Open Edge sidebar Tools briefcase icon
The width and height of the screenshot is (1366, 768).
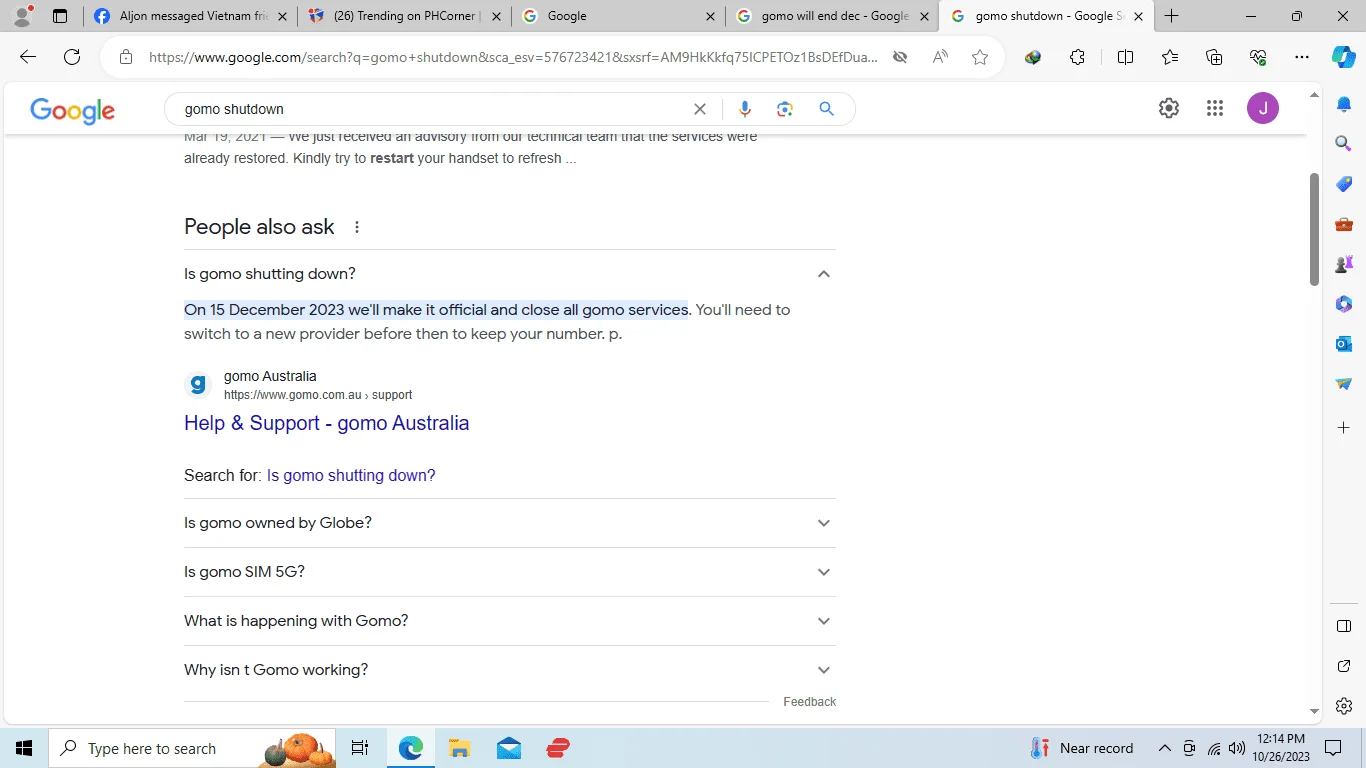pos(1344,224)
